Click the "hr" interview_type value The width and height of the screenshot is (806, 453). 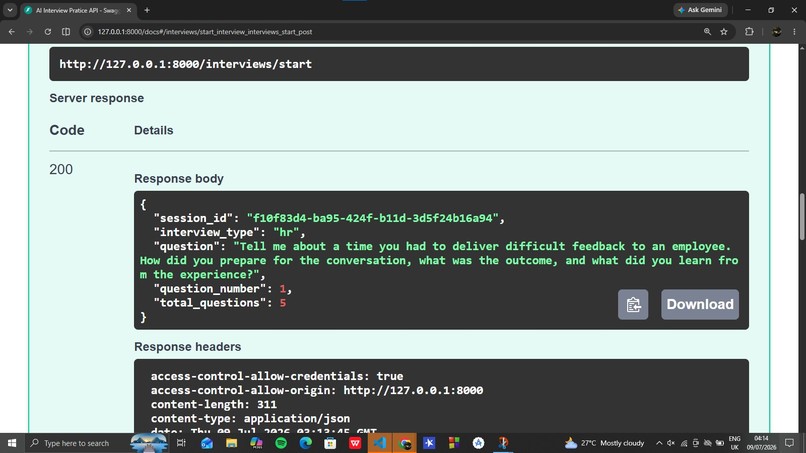pos(286,232)
